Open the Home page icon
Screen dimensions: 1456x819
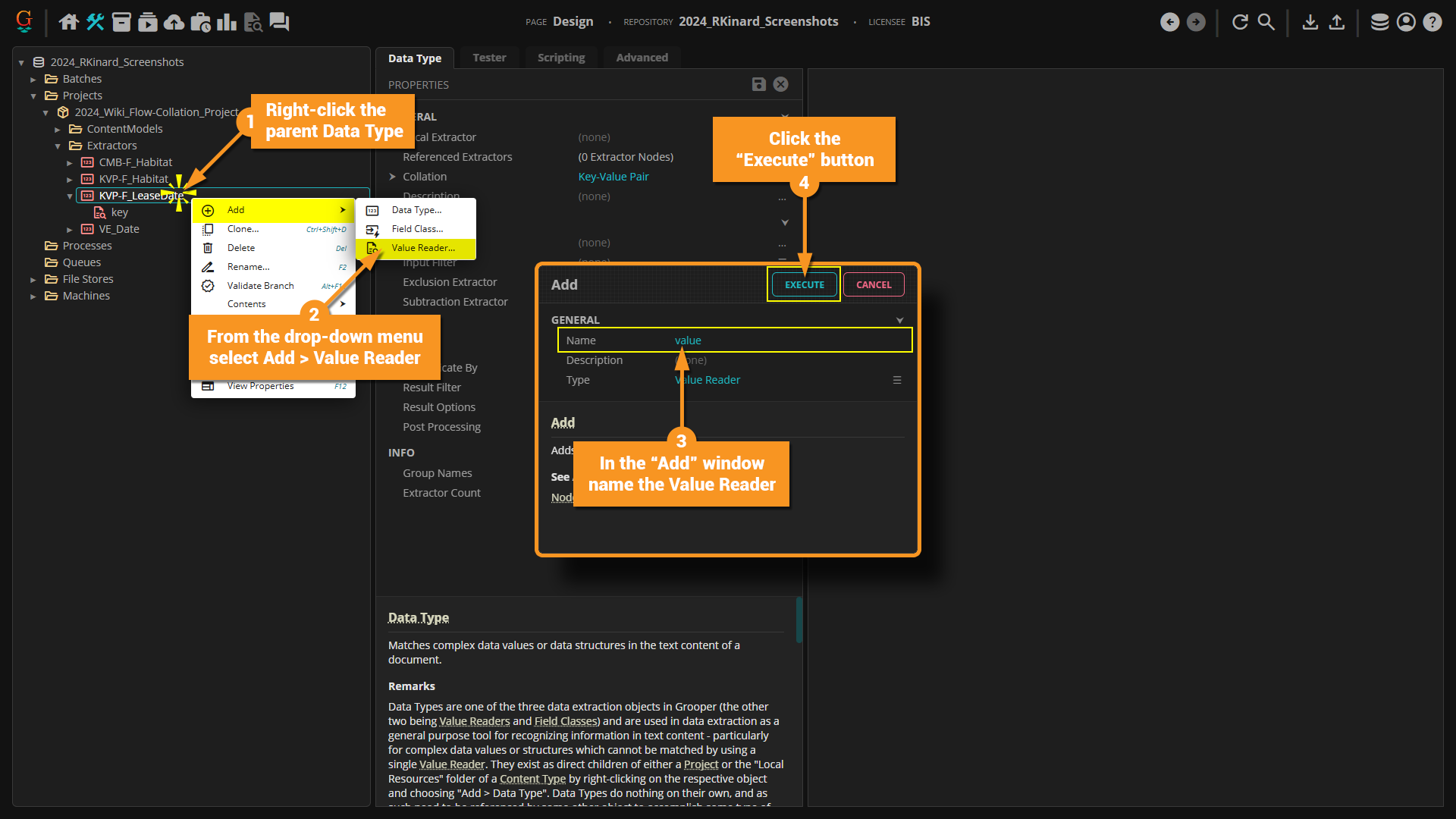click(69, 22)
